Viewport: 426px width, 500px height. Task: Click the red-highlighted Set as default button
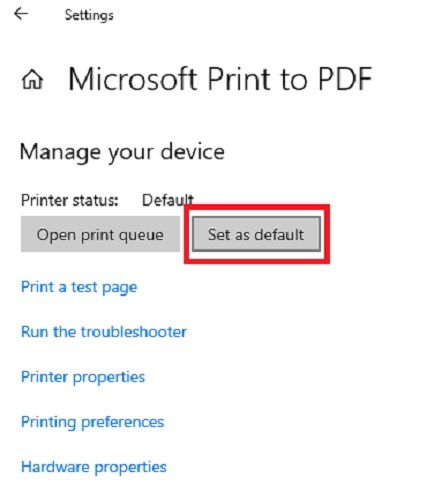coord(256,234)
